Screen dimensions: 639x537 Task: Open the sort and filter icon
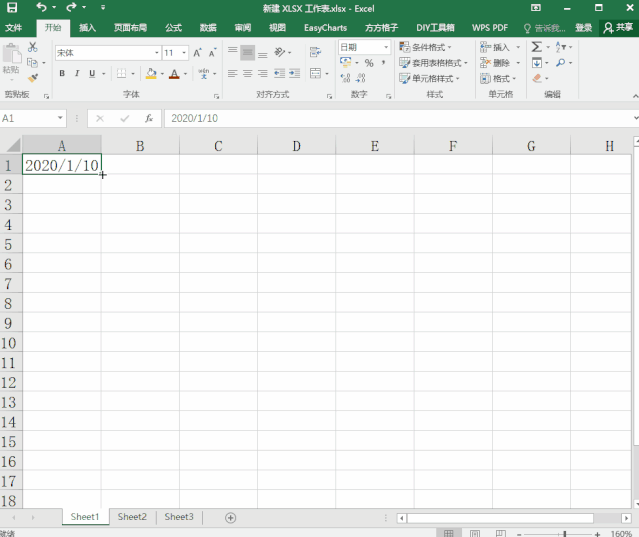point(561,47)
